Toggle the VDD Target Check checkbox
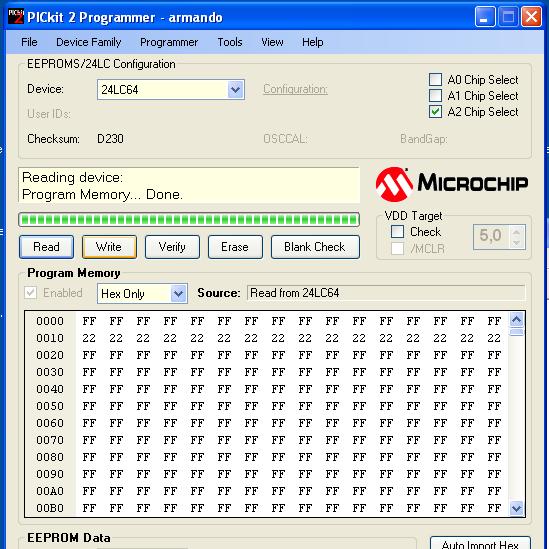Viewport: 549px width, 549px height. tap(397, 231)
